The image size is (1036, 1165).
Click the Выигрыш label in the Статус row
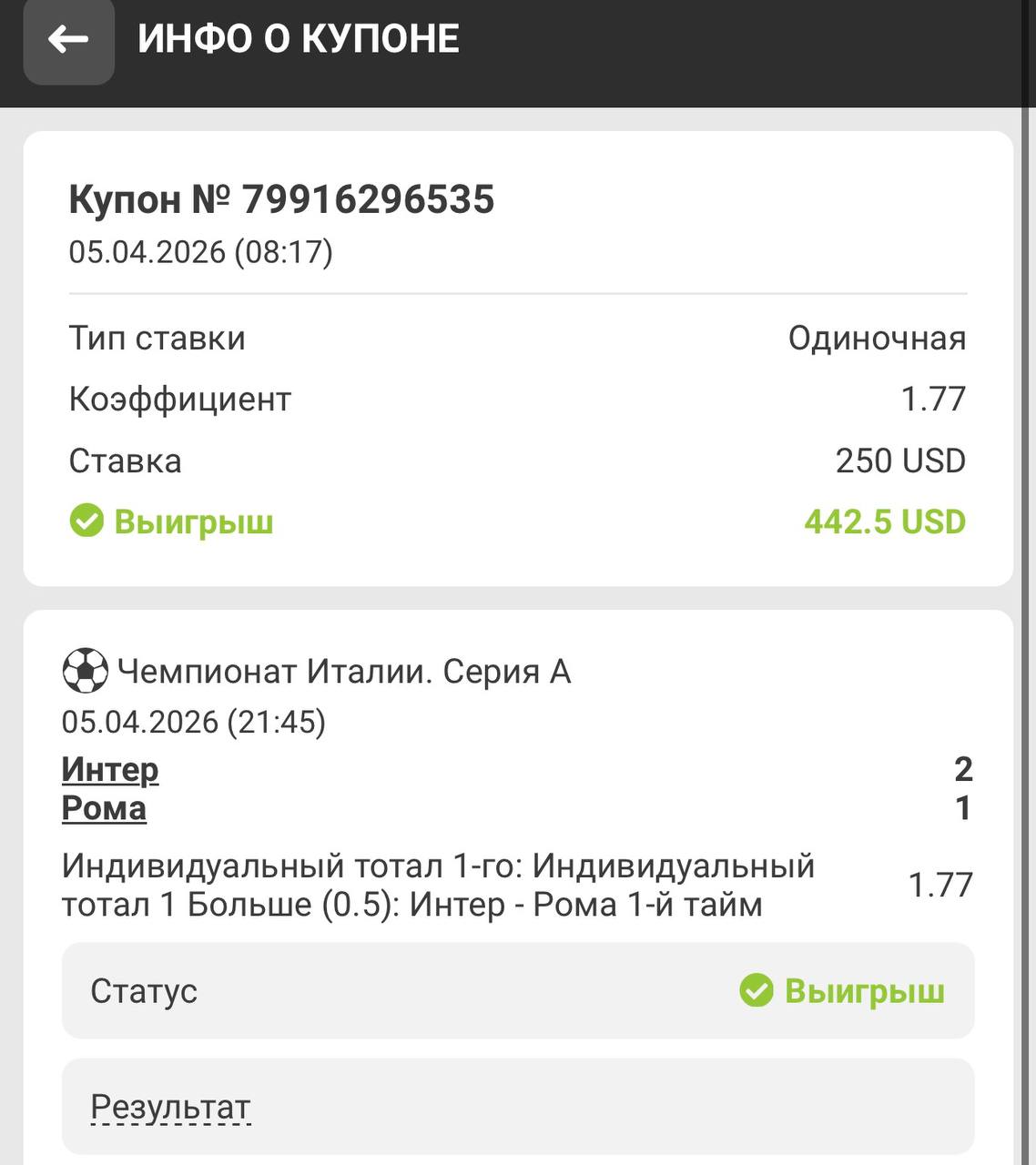[864, 990]
